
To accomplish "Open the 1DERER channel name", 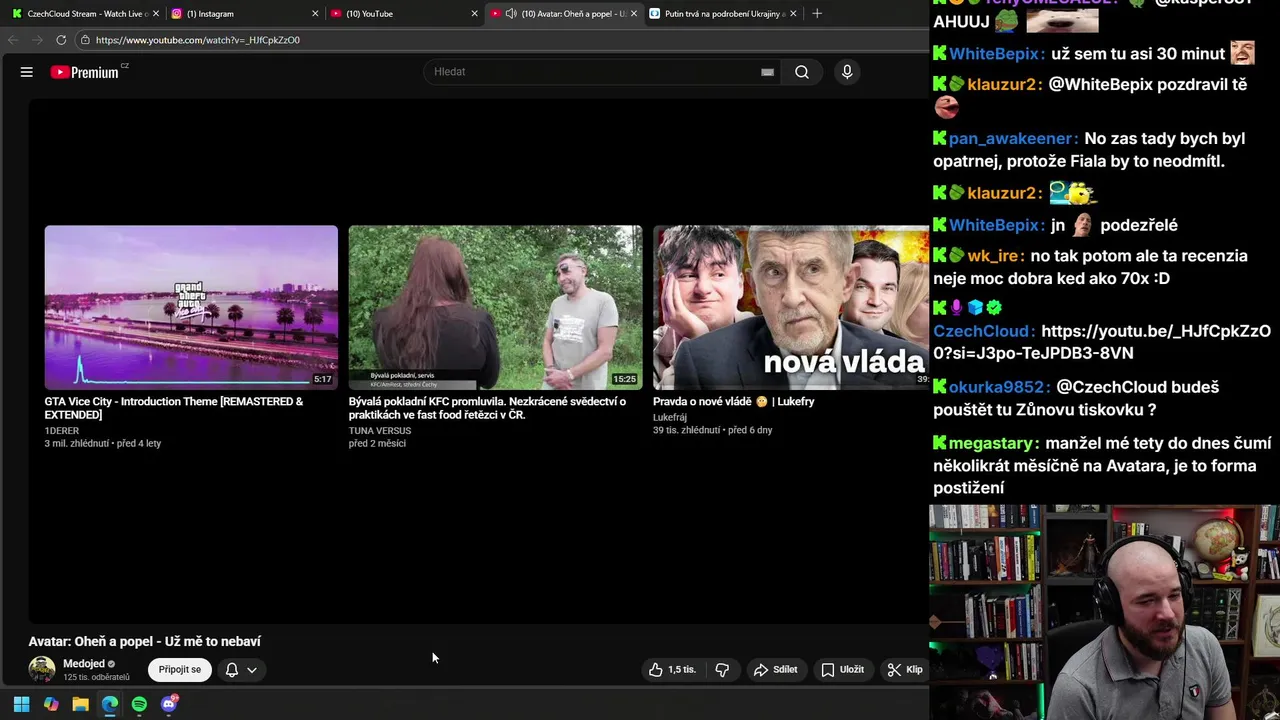I will 62,431.
